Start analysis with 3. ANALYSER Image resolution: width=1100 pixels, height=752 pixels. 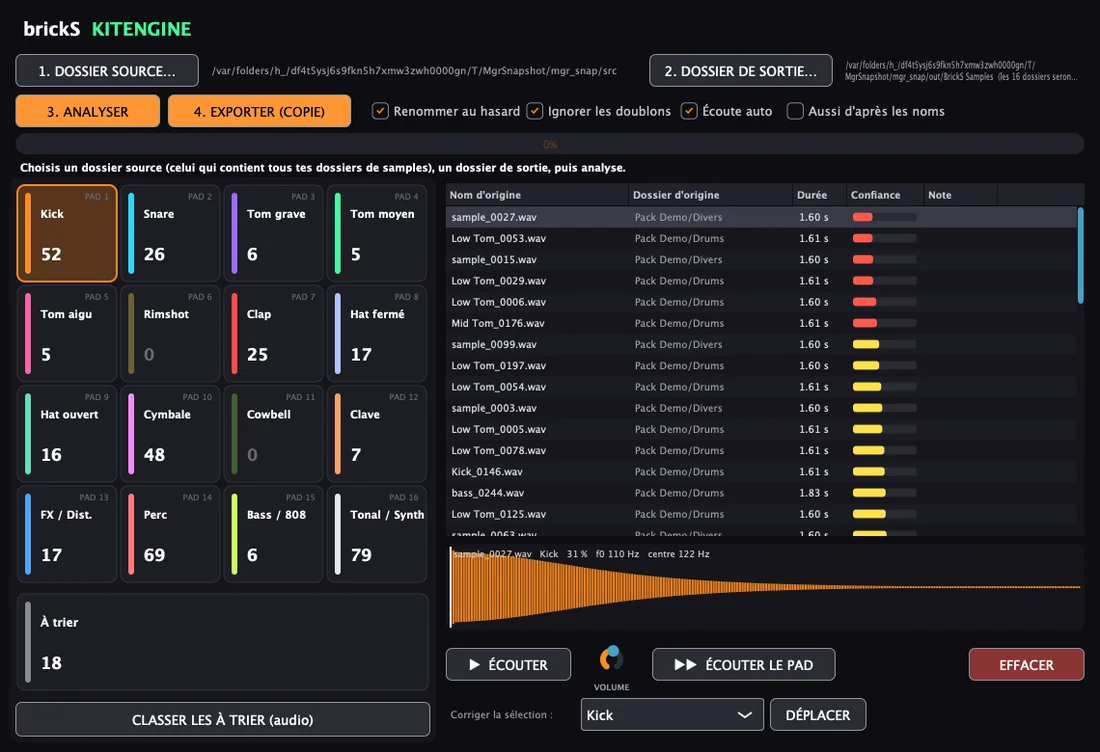click(88, 112)
